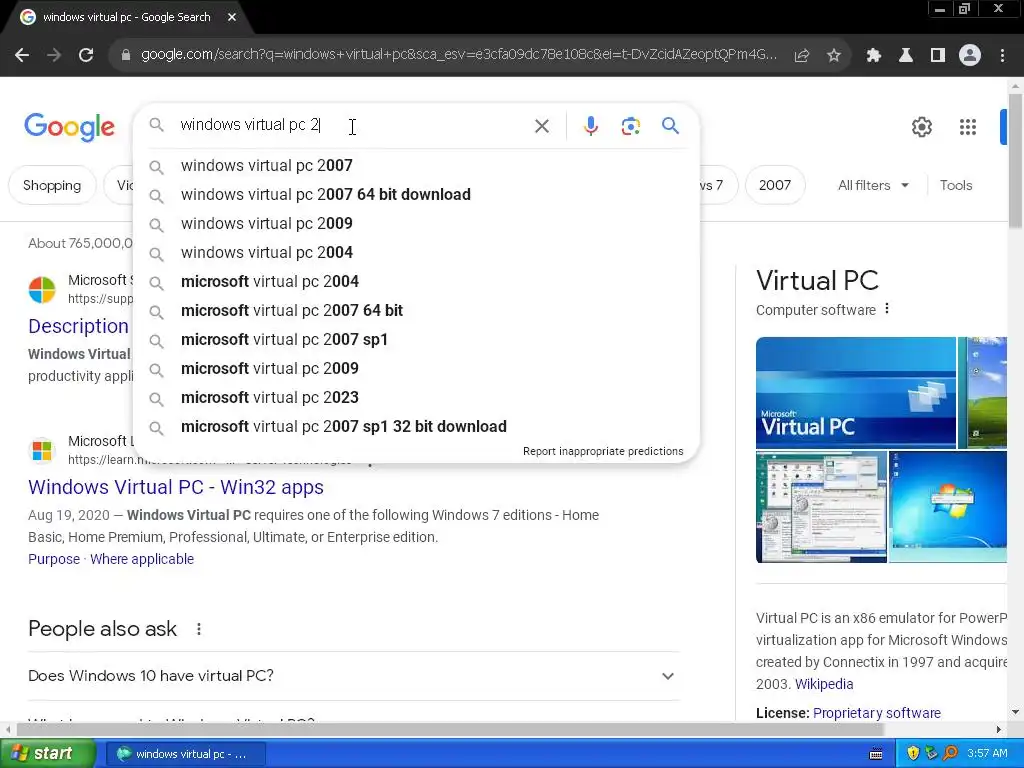Open the Microsoft Virtual PC box art image
The image size is (1024, 768).
point(856,392)
